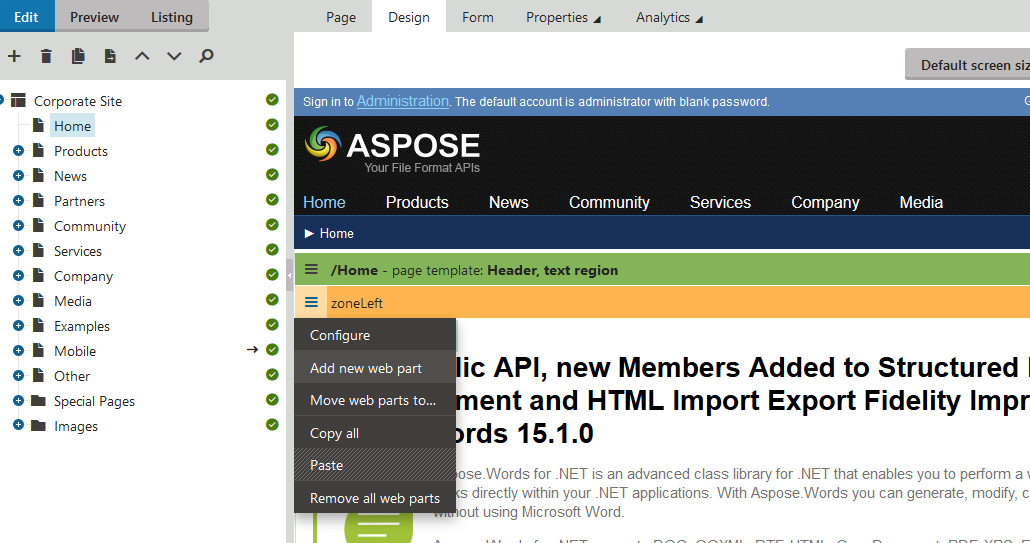This screenshot has height=543, width=1030.
Task: Click the zoneLeft zone header label
Action: click(x=357, y=303)
